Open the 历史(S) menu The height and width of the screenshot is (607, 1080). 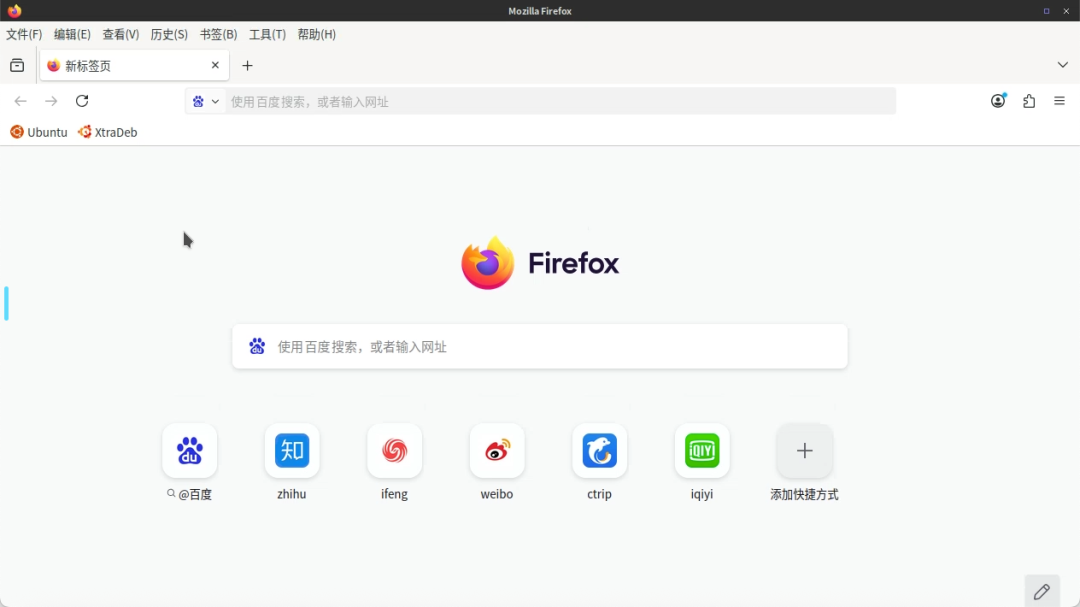[x=169, y=34]
